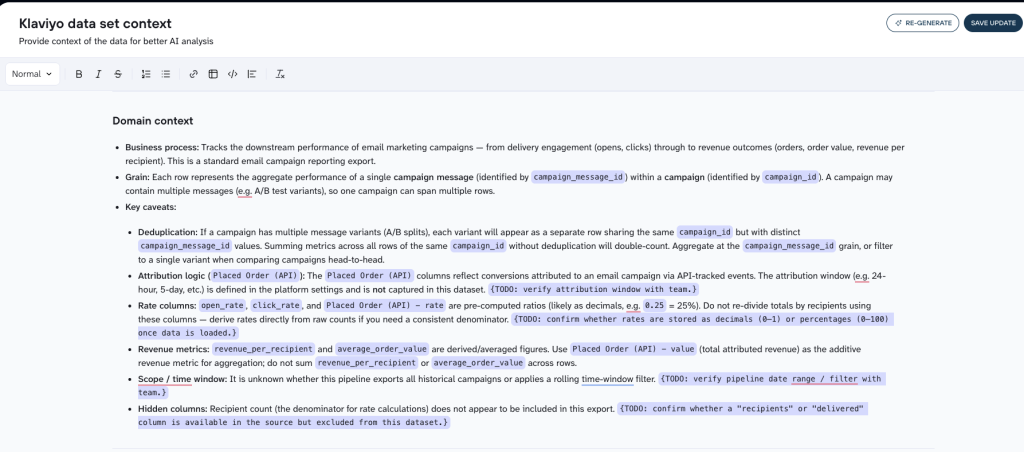Click "{TODO: verify attribution window with team.}"

point(596,289)
